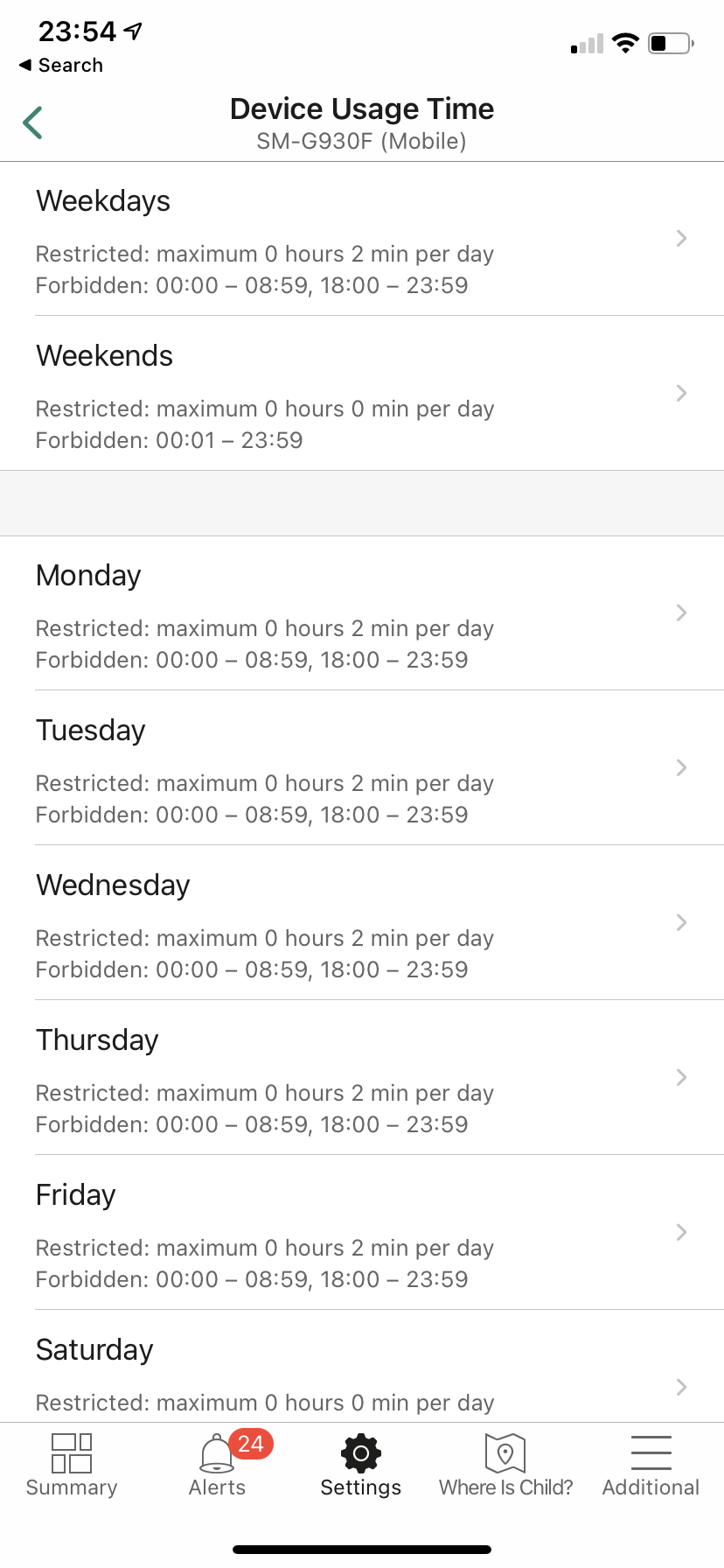Open the Wednesday usage settings
Screen dimensions: 724x1568
click(350, 923)
